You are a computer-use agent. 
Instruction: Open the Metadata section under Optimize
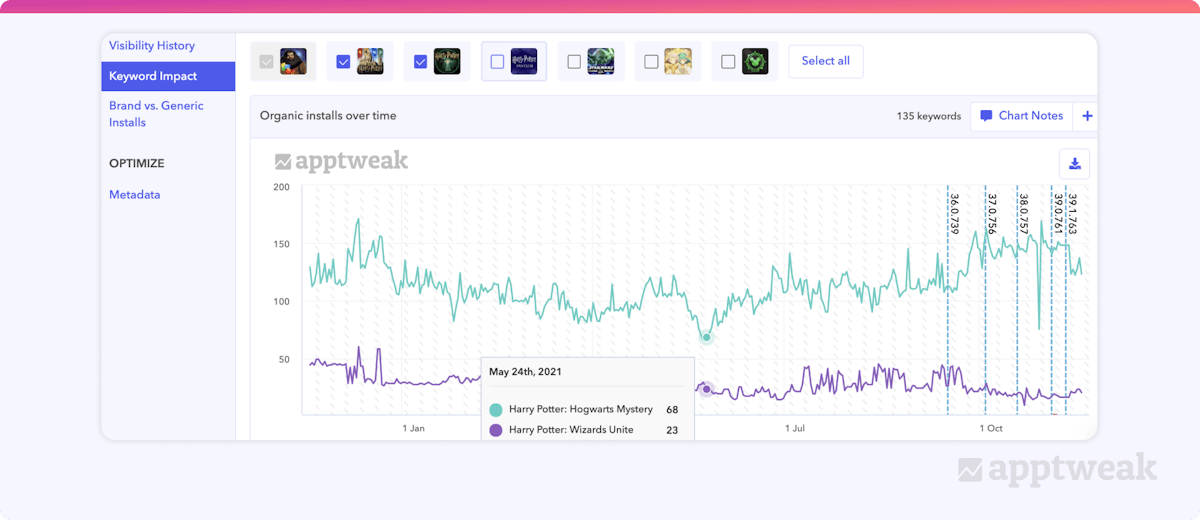click(x=135, y=195)
